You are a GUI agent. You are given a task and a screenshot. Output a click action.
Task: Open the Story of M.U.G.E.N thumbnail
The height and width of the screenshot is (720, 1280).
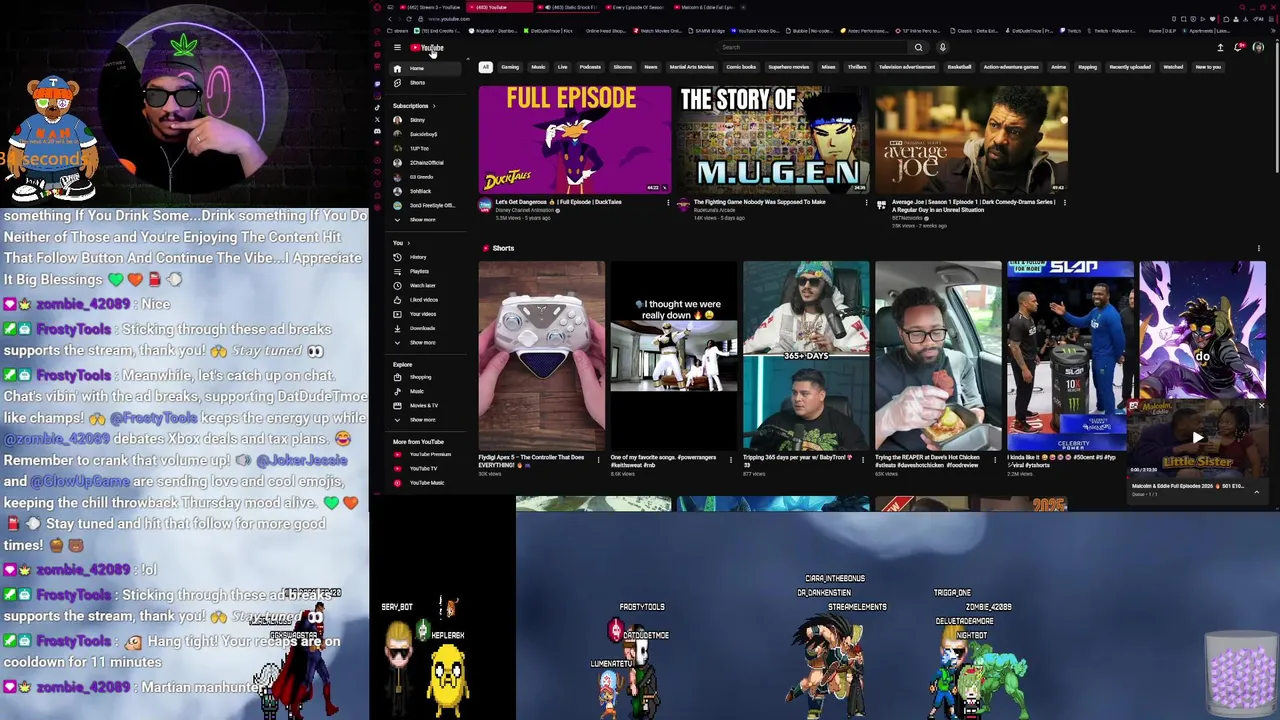773,140
